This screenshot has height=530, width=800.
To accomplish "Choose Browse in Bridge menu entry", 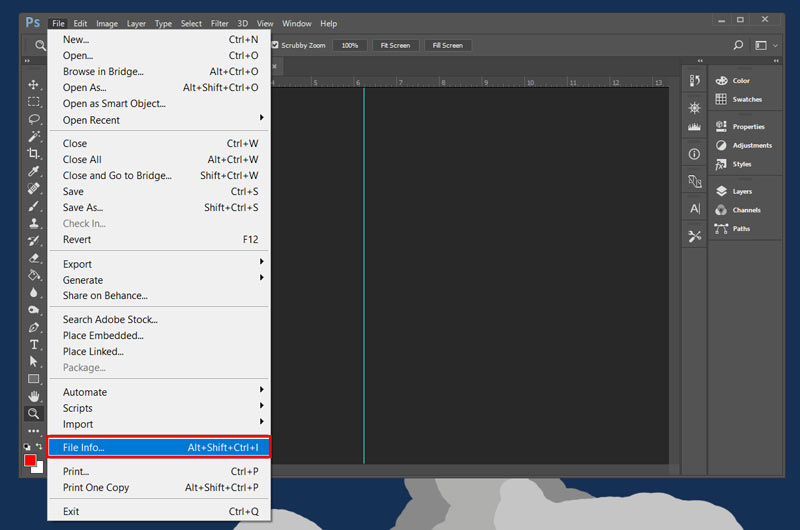I will tap(159, 71).
